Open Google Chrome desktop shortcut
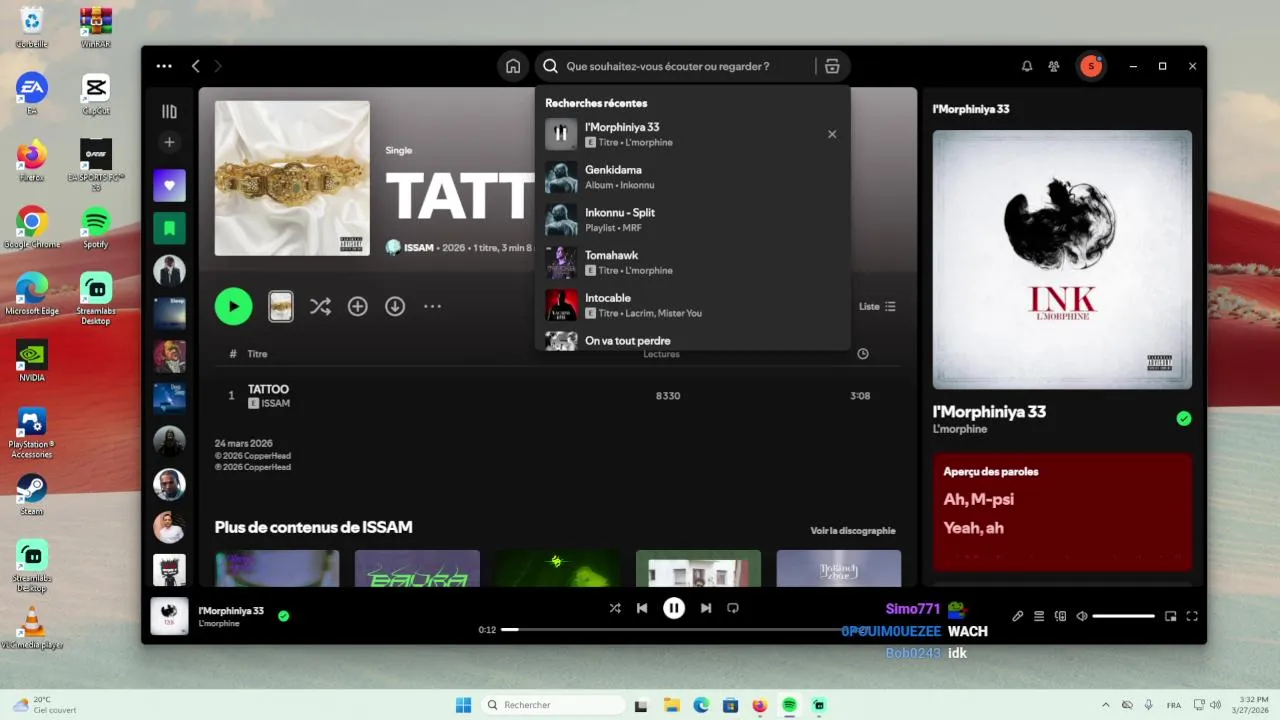This screenshot has height=720, width=1280. coord(32,227)
